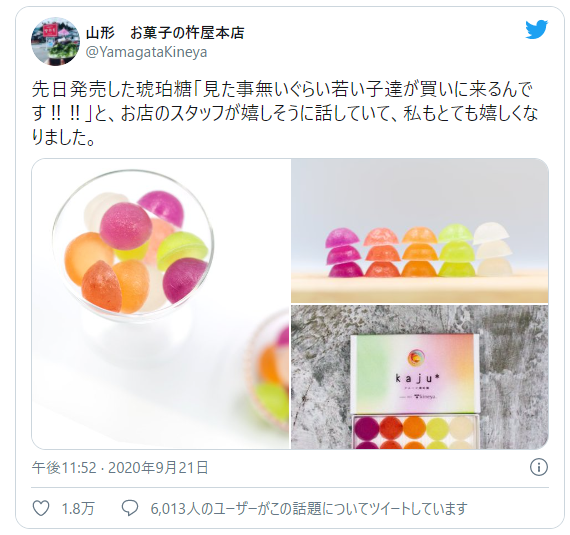Click the orange candy row in the box
570x535 pixels.
click(x=414, y=433)
